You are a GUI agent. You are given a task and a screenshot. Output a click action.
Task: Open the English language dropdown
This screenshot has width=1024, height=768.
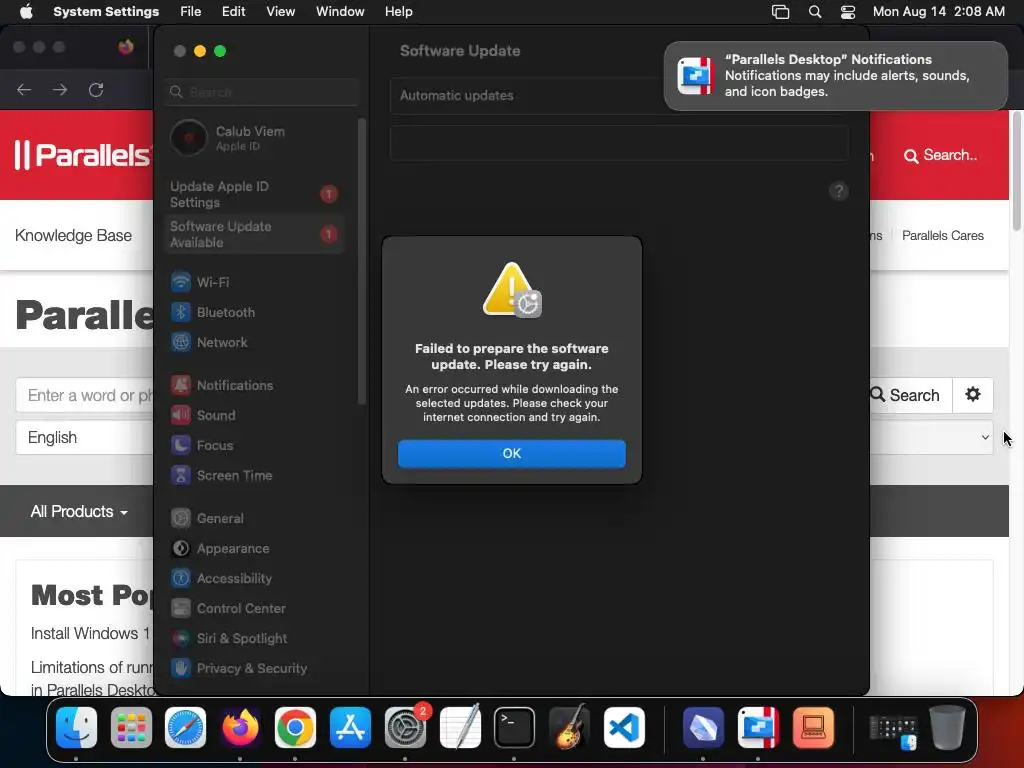85,438
